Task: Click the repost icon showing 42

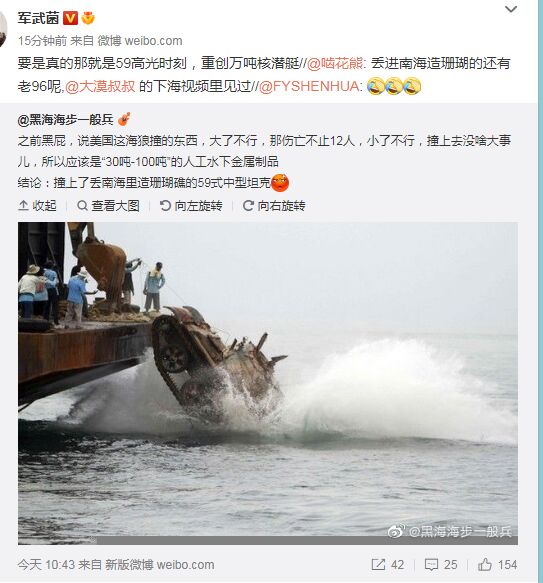Action: click(x=388, y=565)
